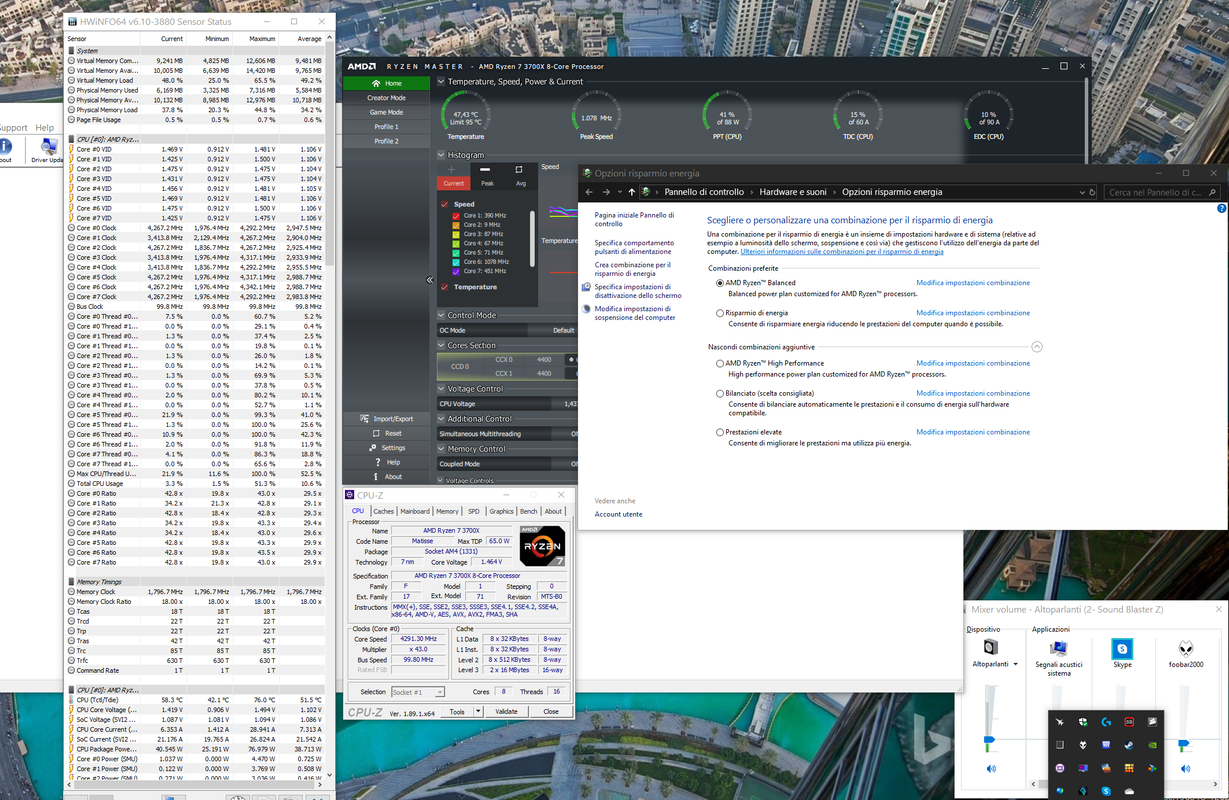Collapse Cores Section in Ryzen Master

point(442,345)
